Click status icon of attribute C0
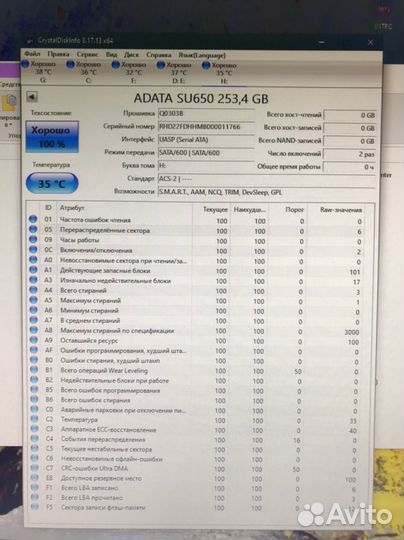 point(34,409)
